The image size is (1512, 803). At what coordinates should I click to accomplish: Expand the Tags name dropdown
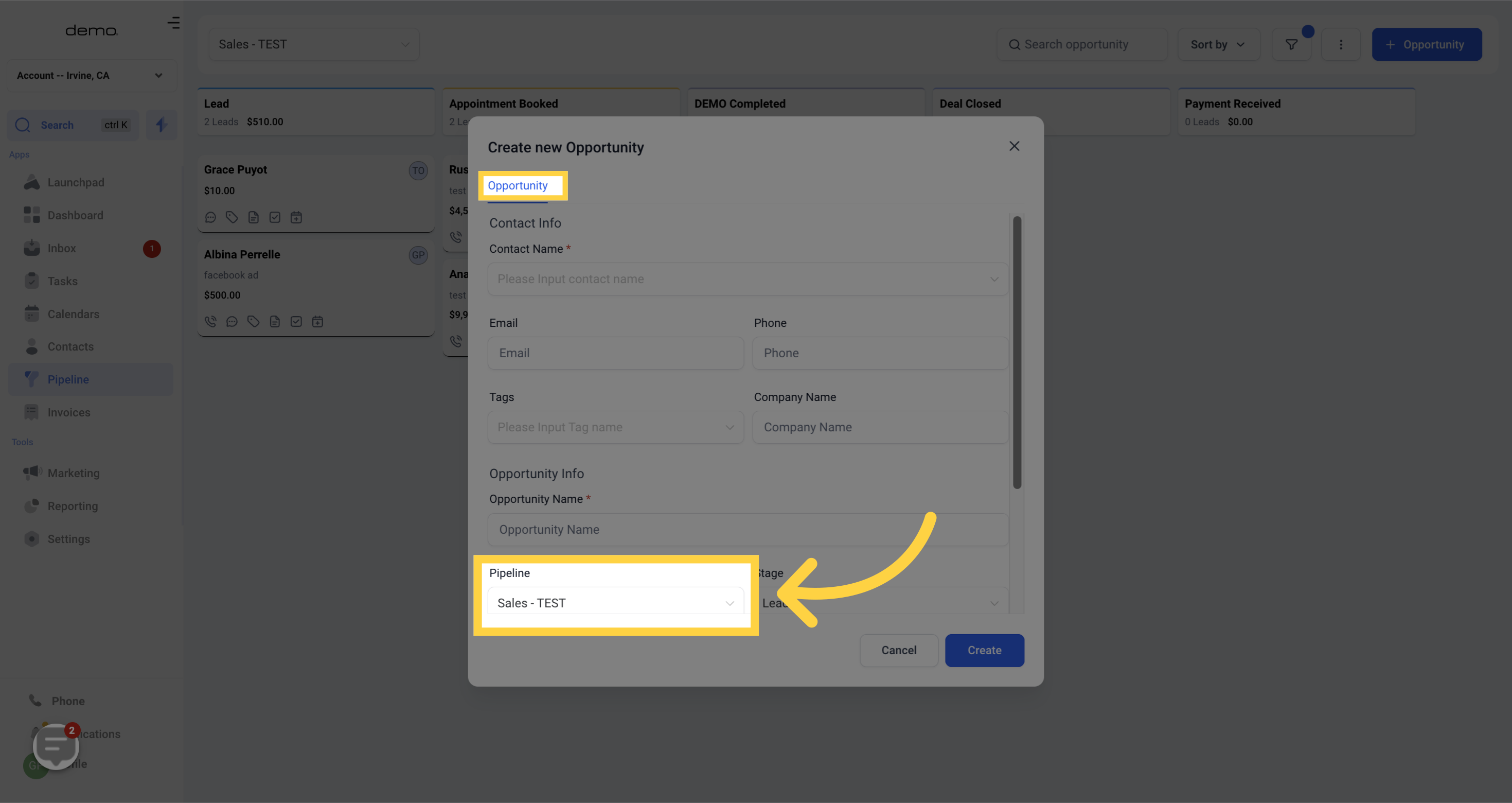click(x=615, y=427)
